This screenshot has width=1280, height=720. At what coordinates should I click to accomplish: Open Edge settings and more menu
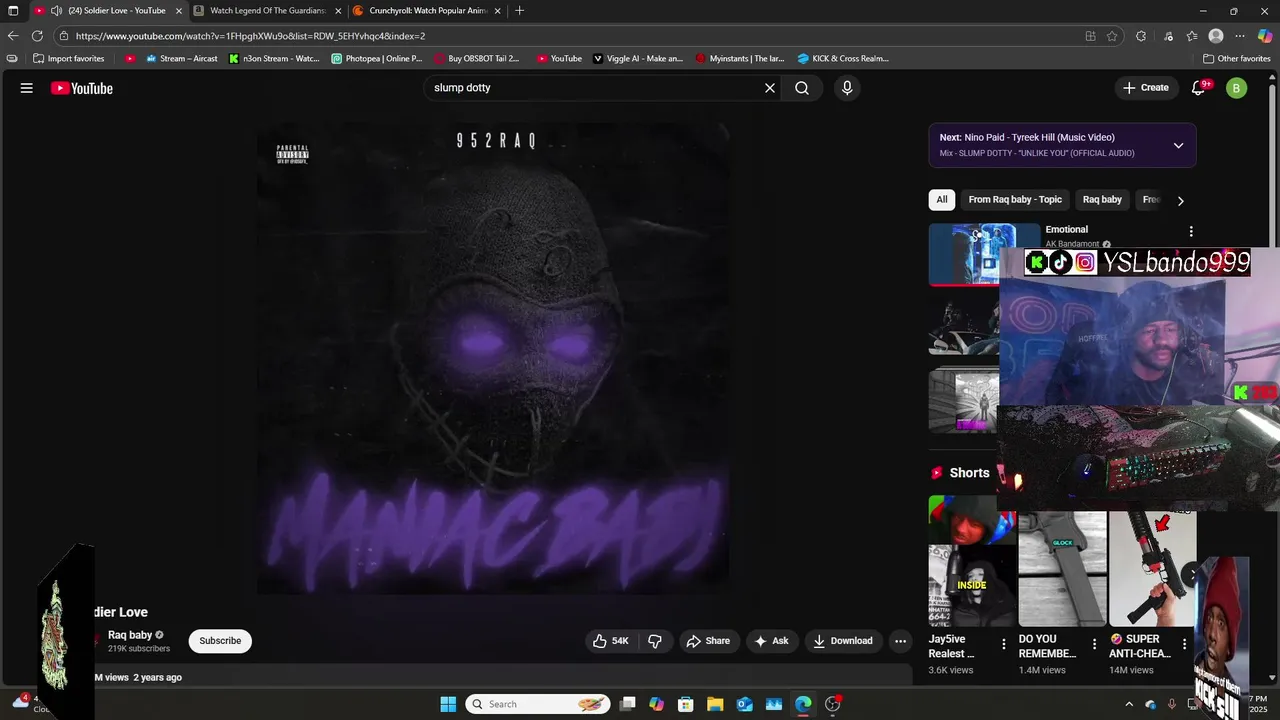(1240, 36)
